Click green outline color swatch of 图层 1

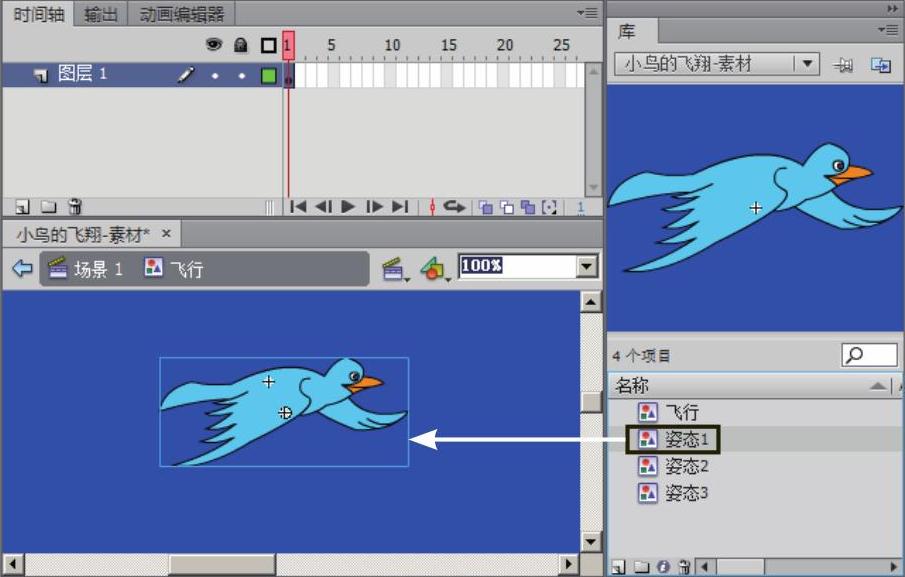pyautogui.click(x=268, y=76)
